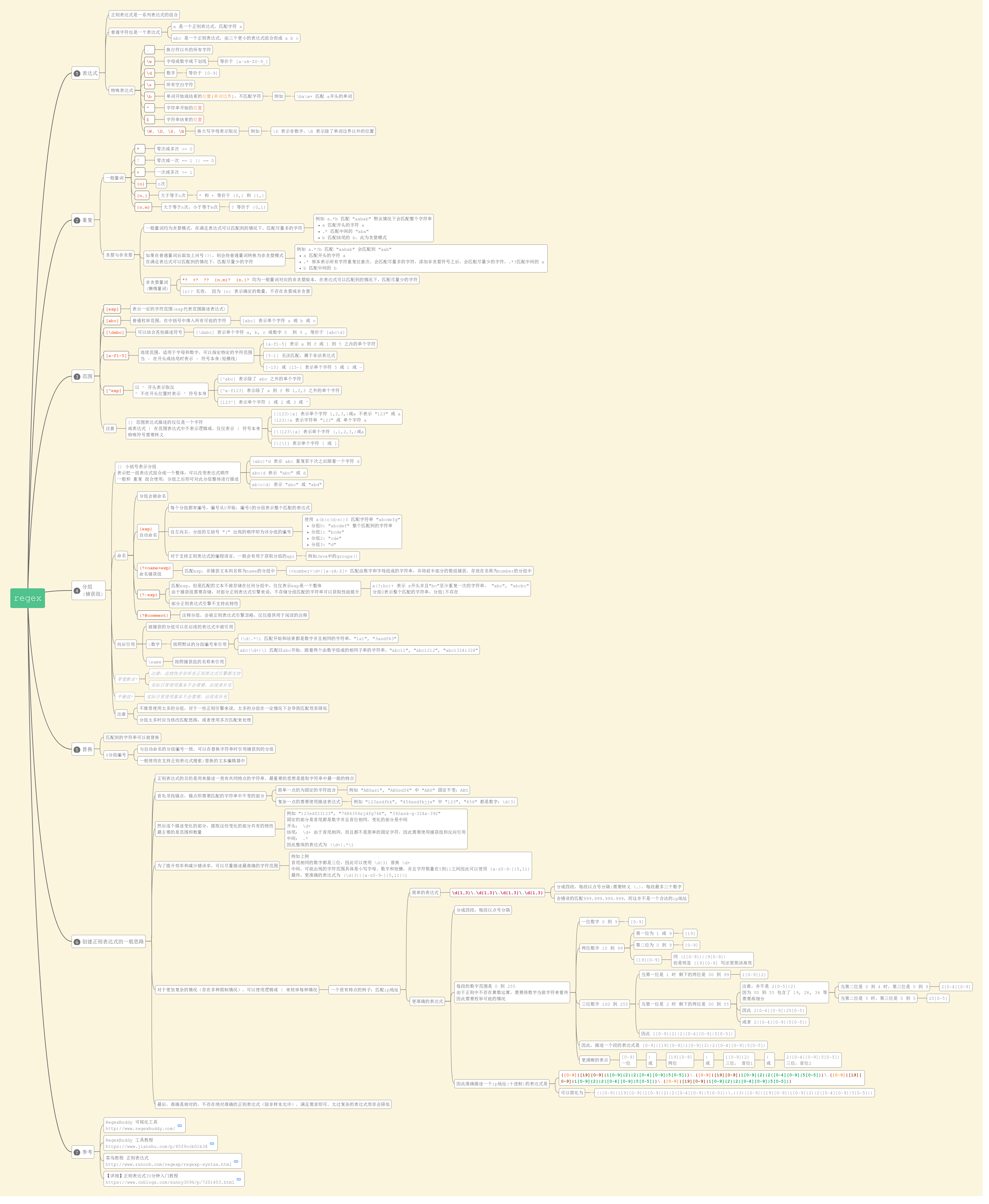This screenshot has width=989, height=1204.
Task: Select the red \d{1,3} IP expression node
Action: (x=497, y=893)
